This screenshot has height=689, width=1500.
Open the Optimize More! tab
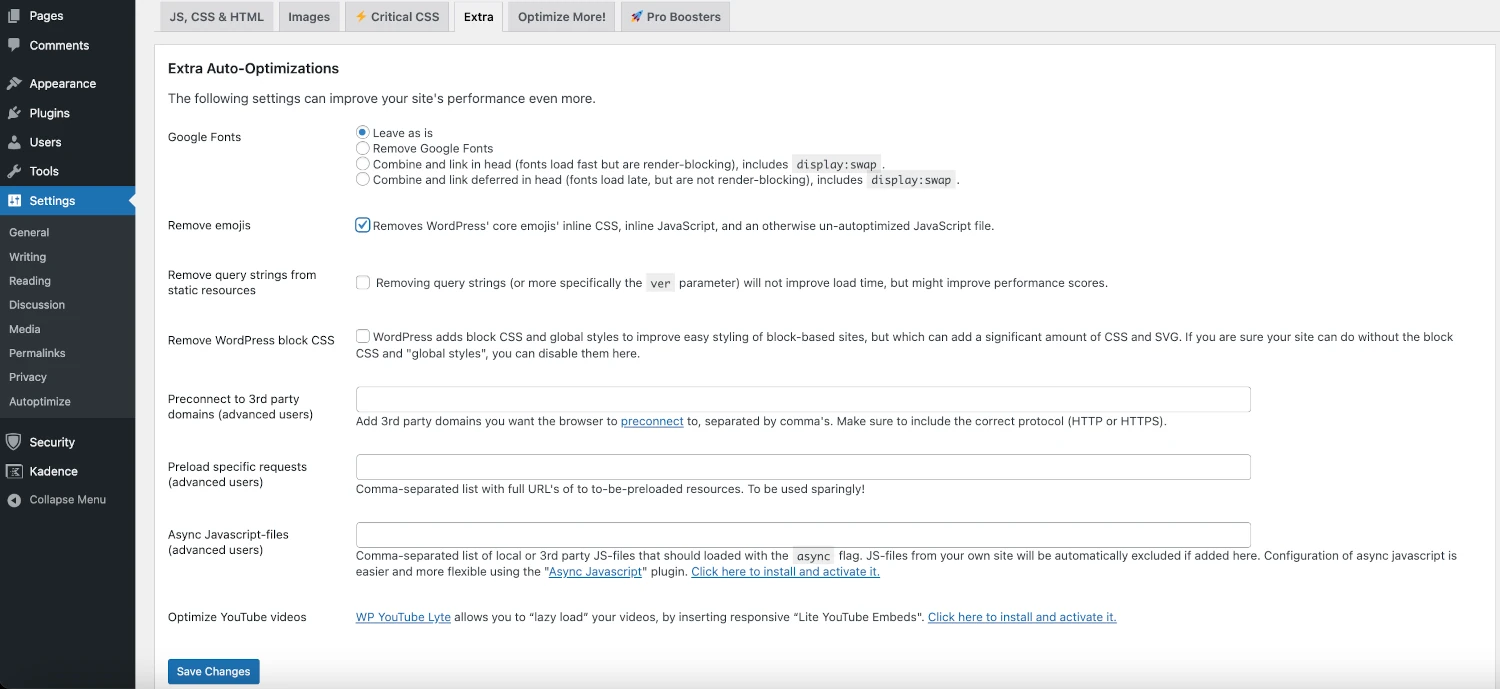pos(562,17)
